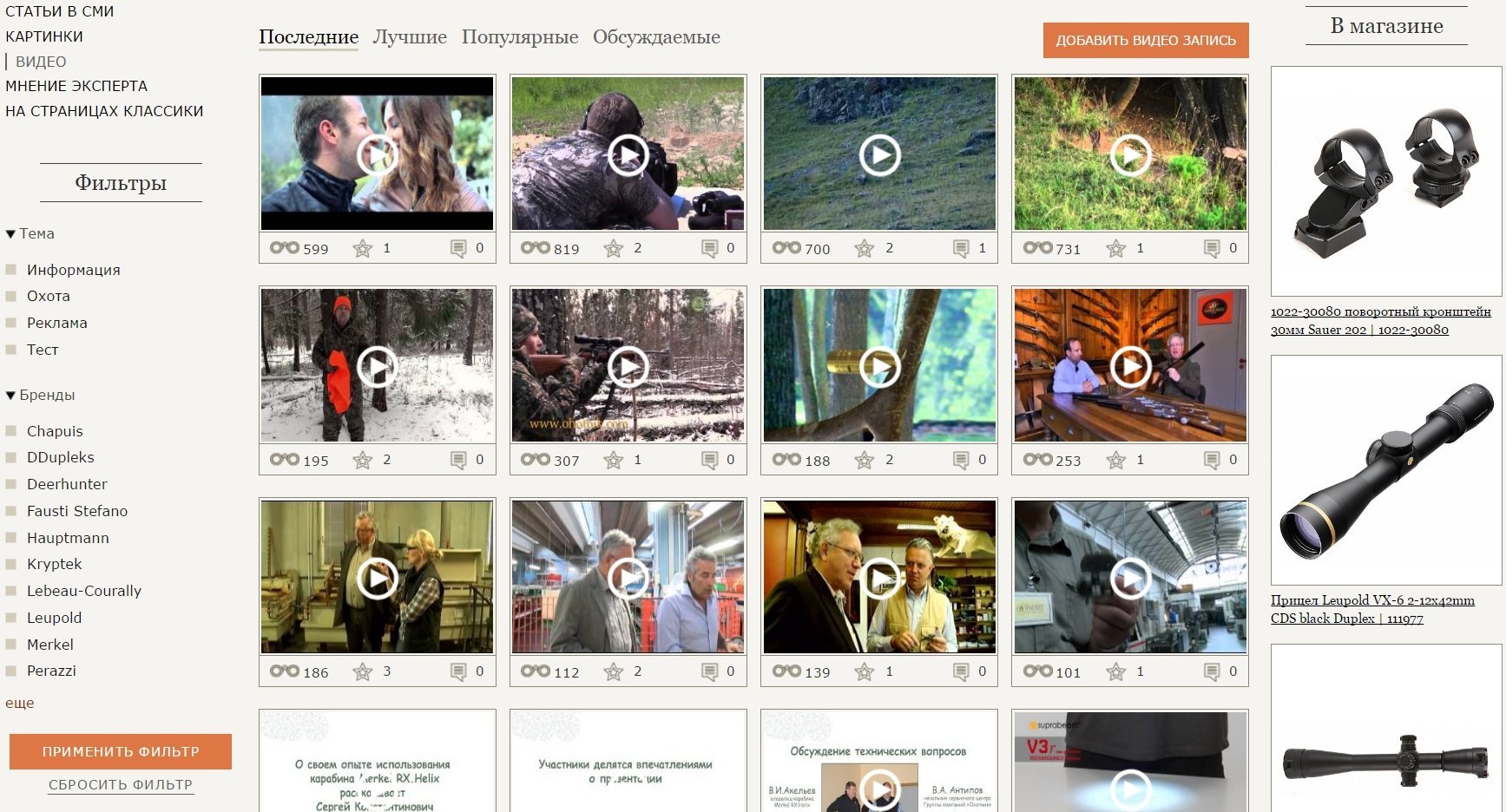
Task: Play the video with 186 views
Action: tap(377, 579)
